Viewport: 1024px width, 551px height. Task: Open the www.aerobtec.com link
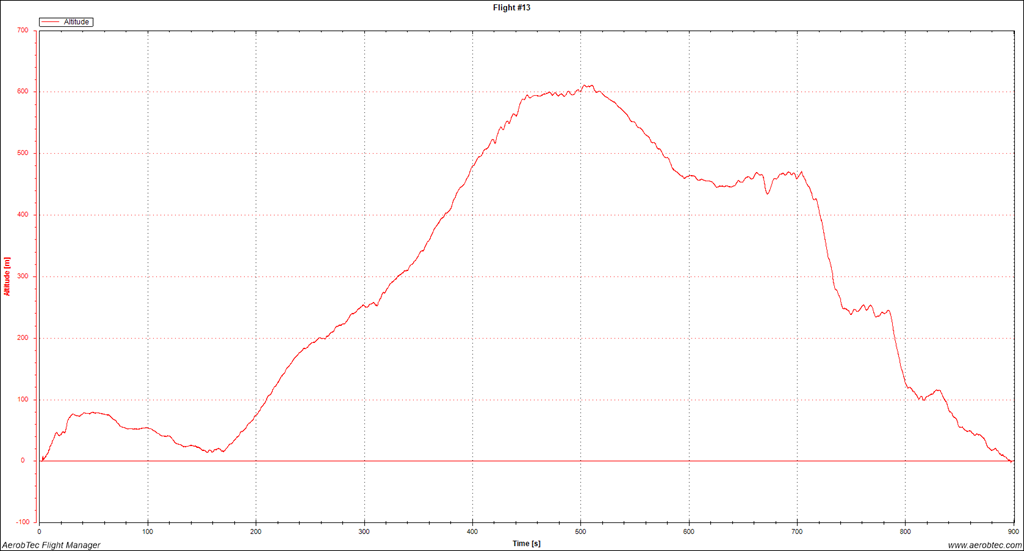coord(981,544)
